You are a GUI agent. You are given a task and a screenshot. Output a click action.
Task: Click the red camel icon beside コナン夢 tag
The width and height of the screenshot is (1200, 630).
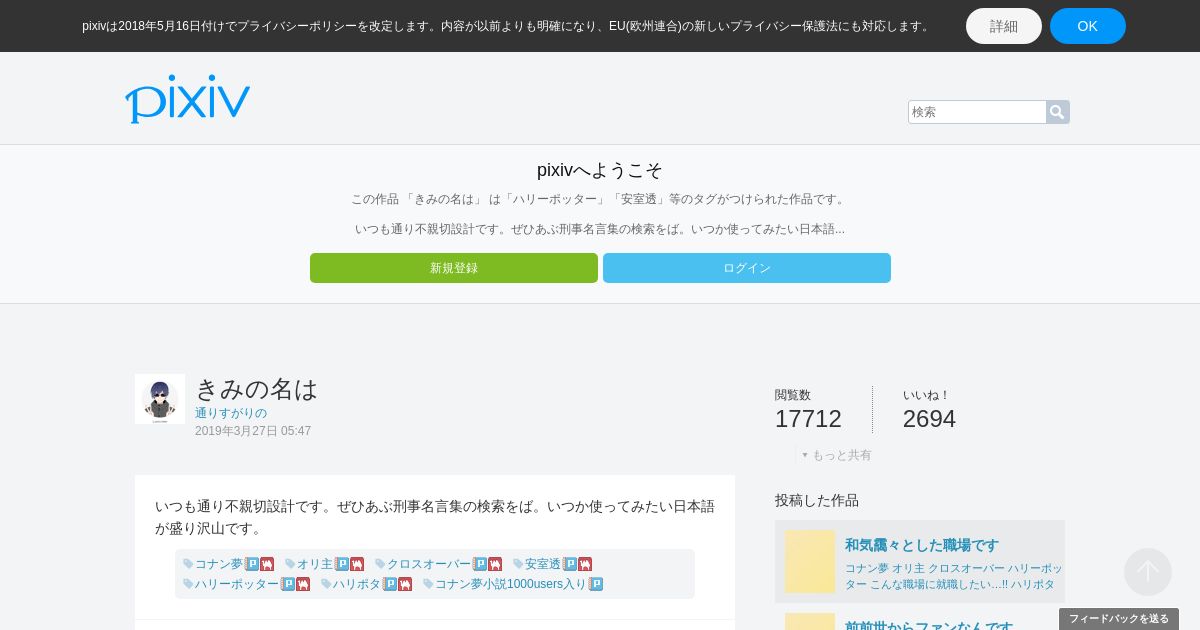[267, 564]
